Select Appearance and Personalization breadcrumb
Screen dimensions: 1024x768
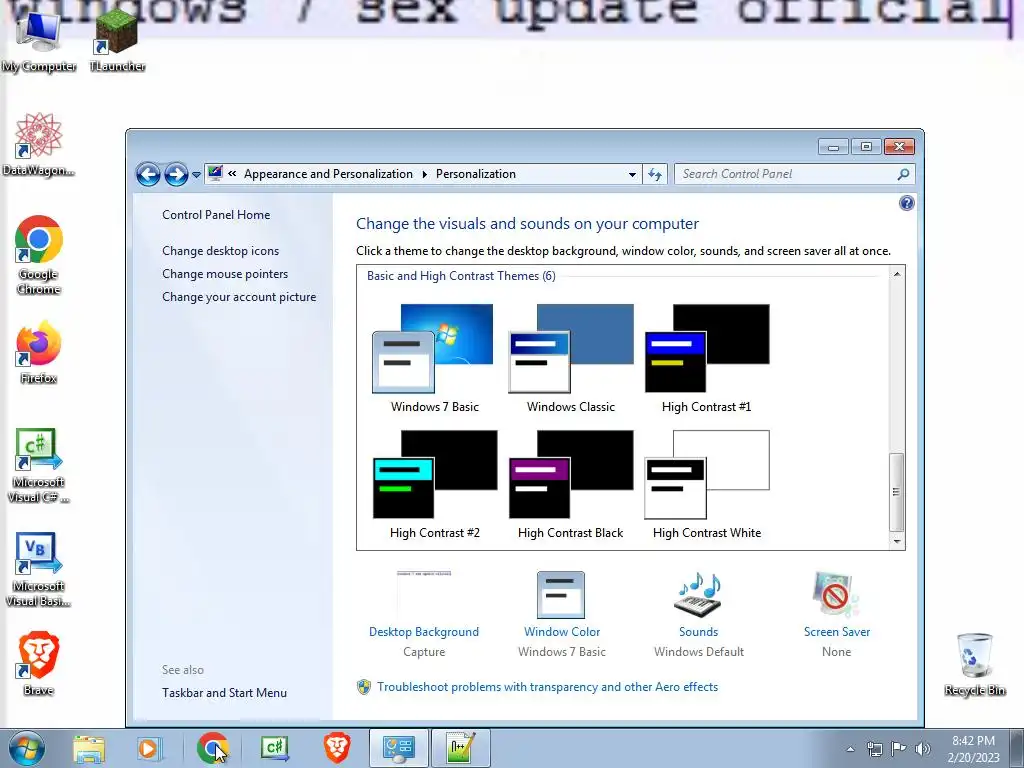(328, 174)
